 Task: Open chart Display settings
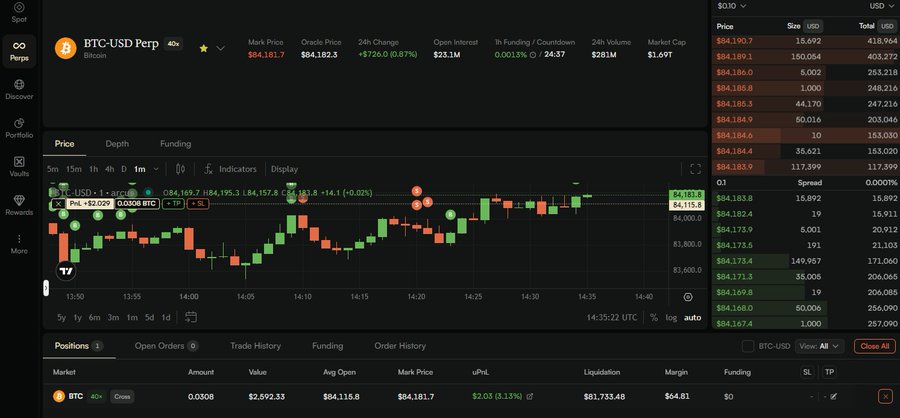click(284, 169)
